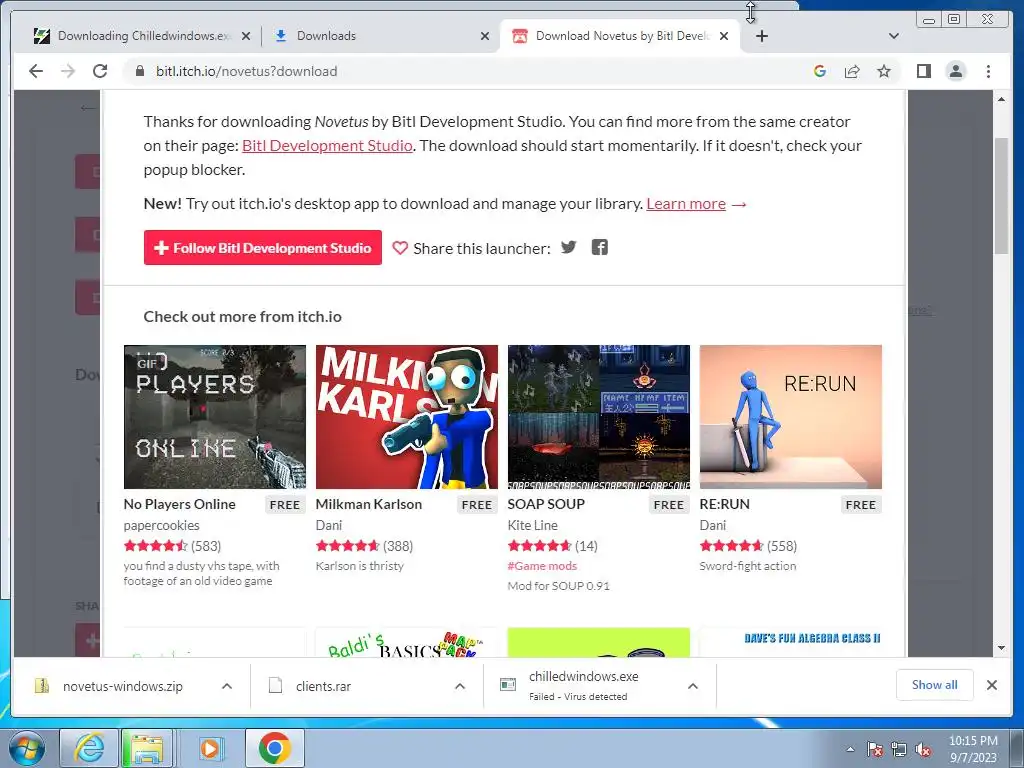Open the Google icon in address bar

[x=820, y=71]
